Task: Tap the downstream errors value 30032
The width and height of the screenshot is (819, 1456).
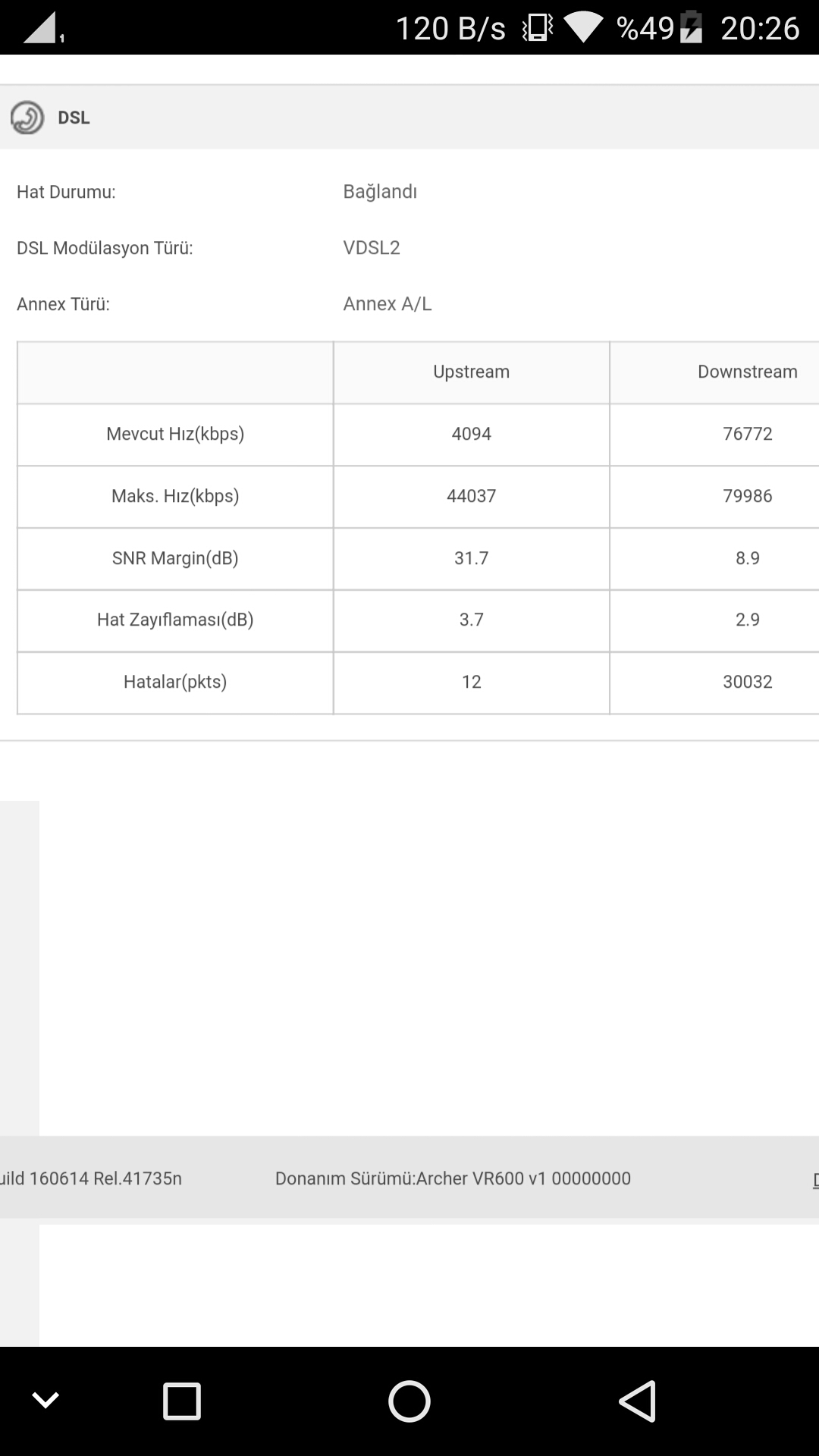Action: tap(748, 682)
